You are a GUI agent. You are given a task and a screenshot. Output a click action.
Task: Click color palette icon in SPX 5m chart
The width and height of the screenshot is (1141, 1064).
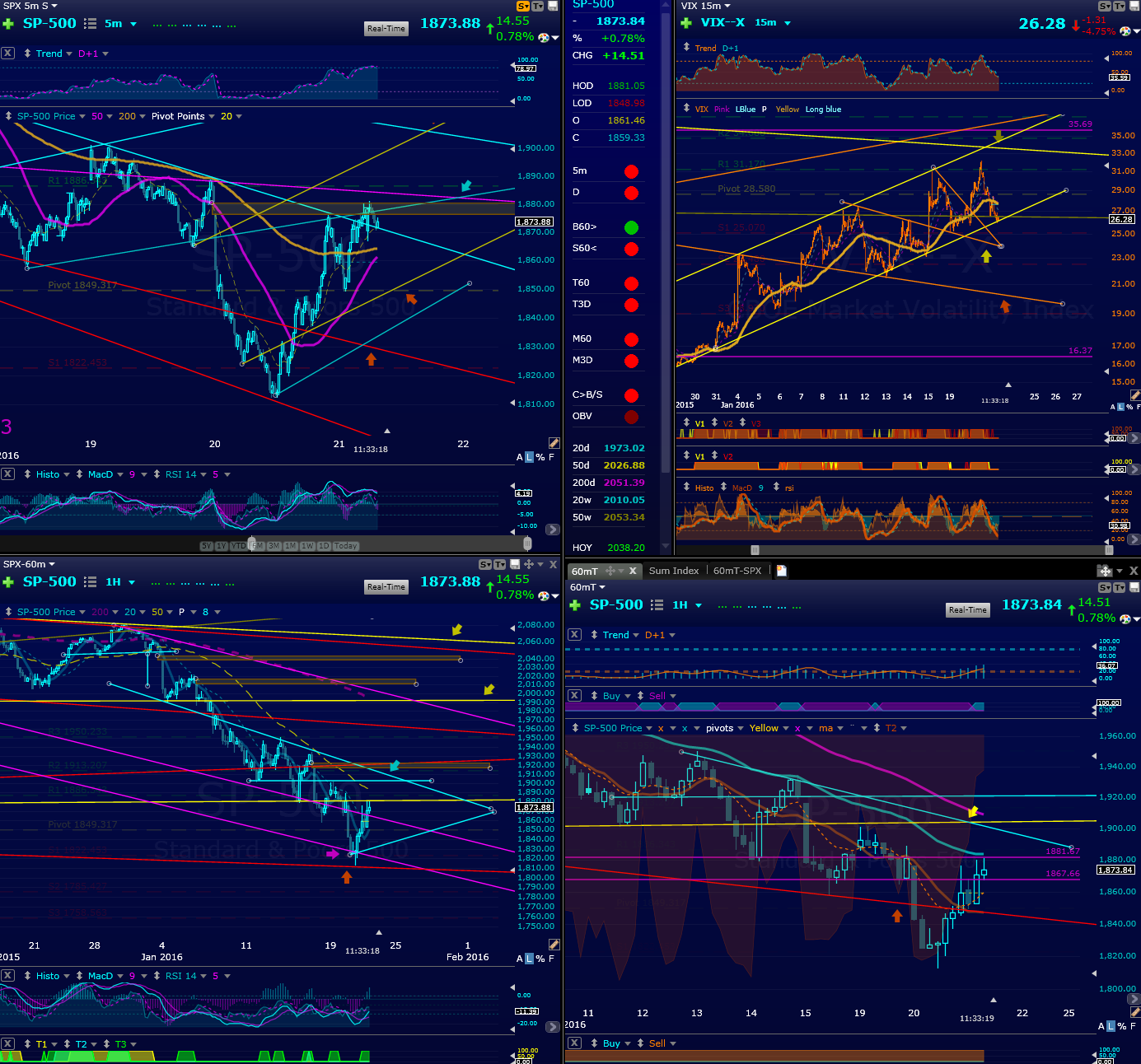[544, 38]
